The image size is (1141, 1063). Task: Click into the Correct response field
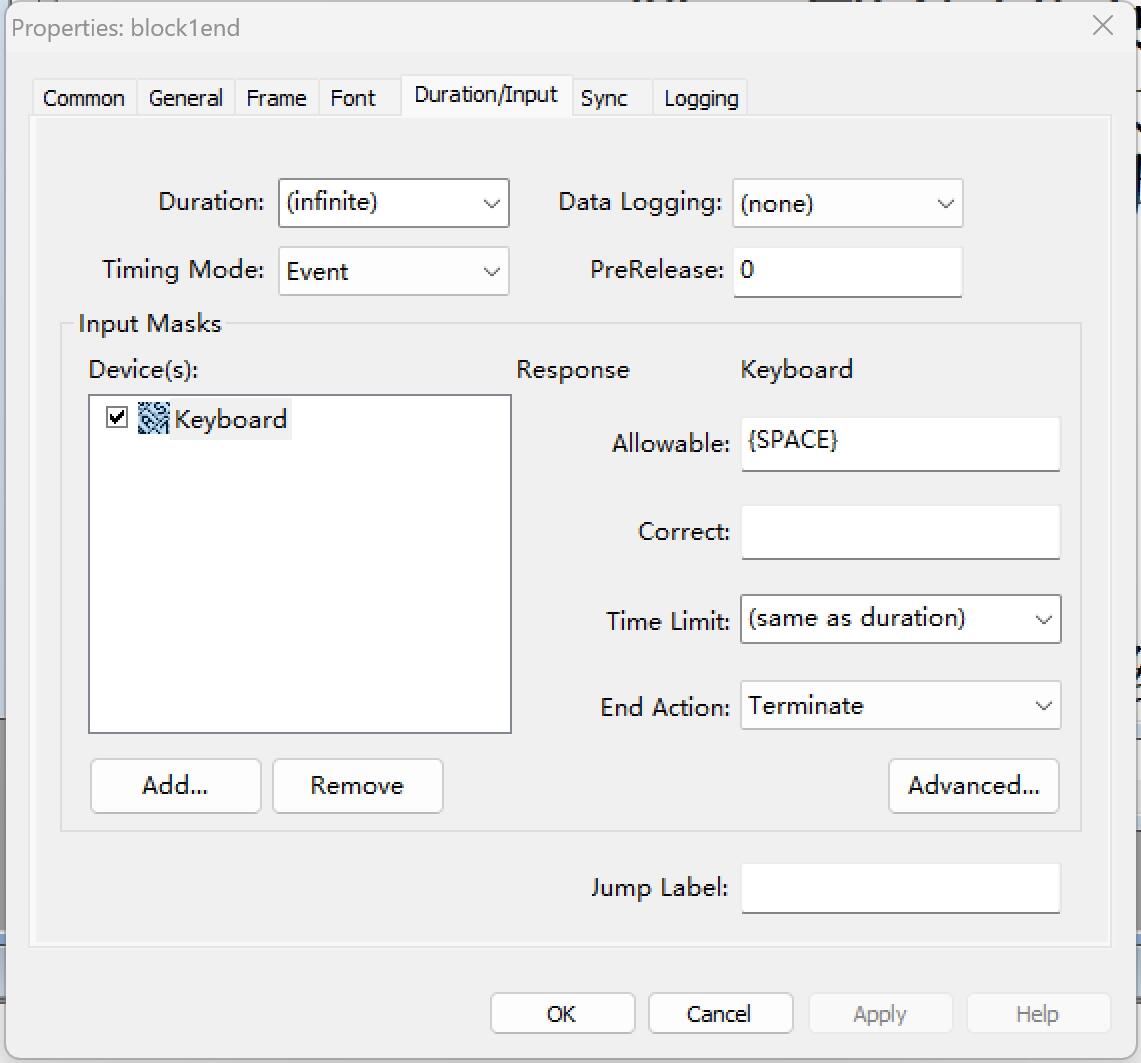[x=900, y=532]
